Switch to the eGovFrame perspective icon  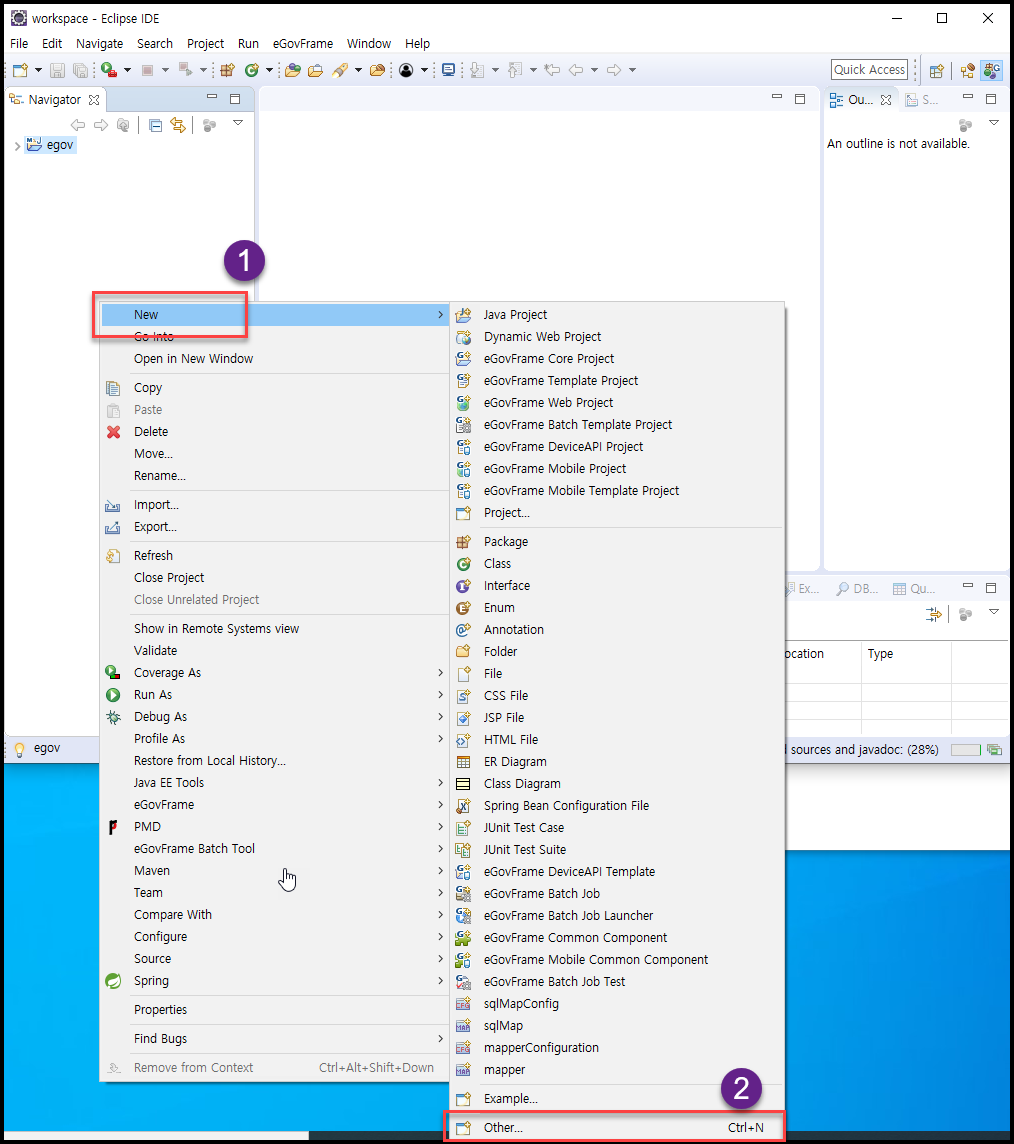(x=991, y=70)
